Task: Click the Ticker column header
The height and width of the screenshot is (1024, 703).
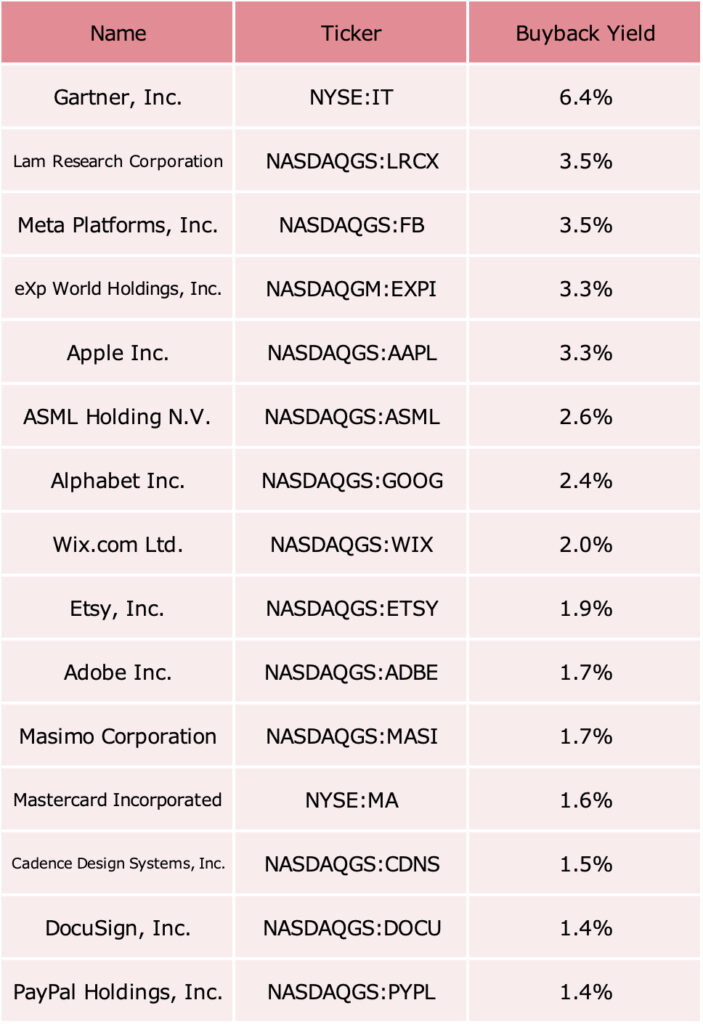Action: (x=351, y=32)
